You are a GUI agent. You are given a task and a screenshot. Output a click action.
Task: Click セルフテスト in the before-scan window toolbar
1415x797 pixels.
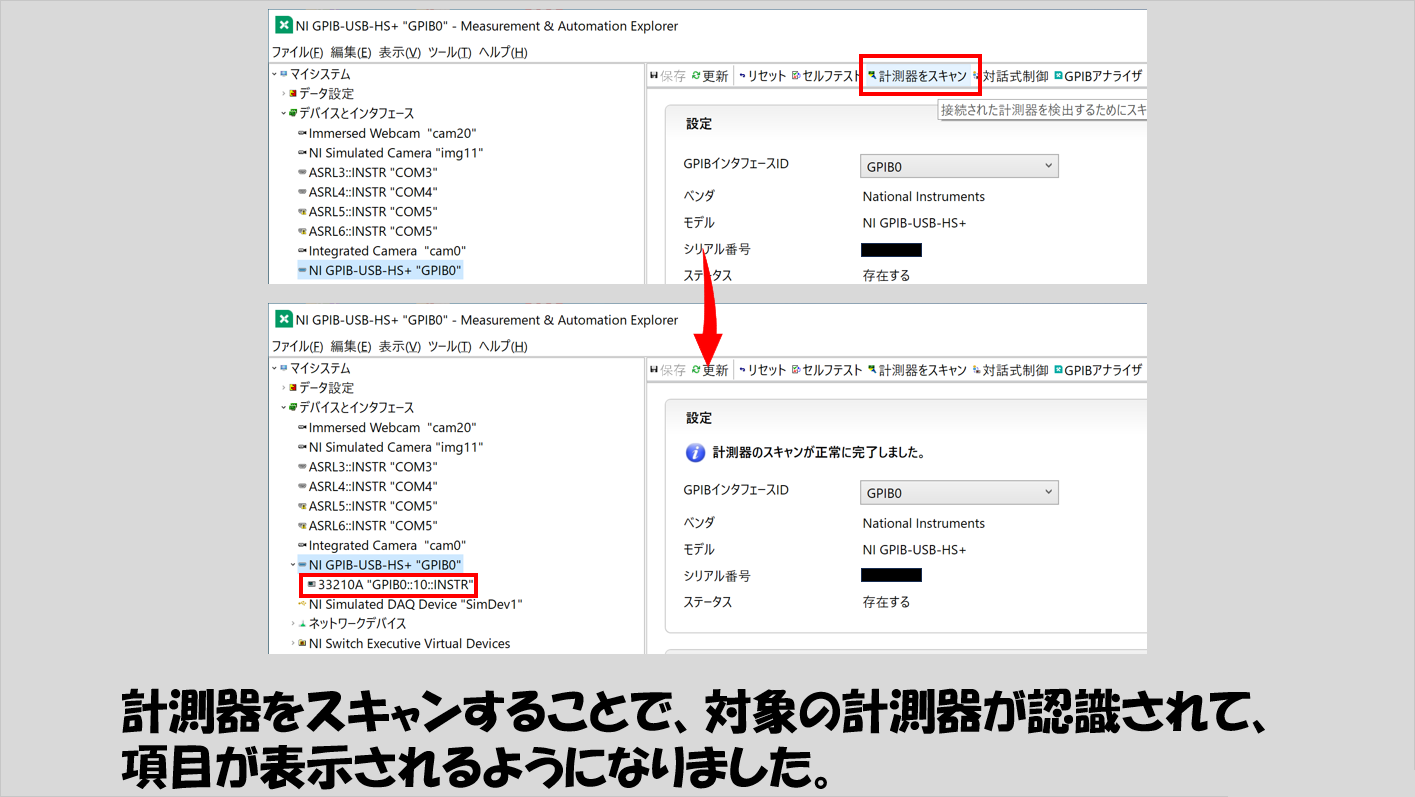826,76
